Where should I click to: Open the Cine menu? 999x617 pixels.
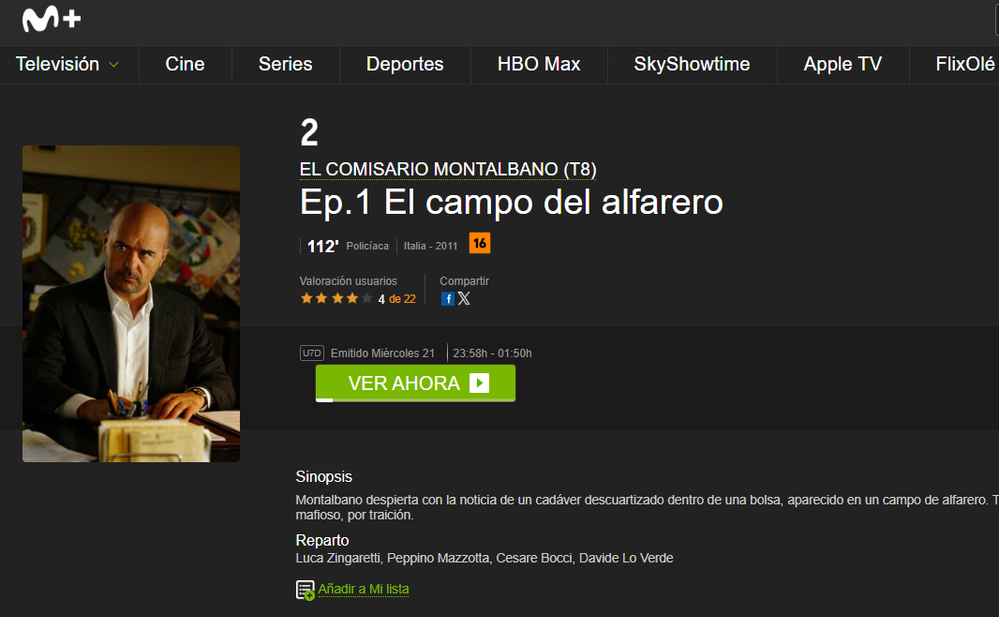(185, 64)
